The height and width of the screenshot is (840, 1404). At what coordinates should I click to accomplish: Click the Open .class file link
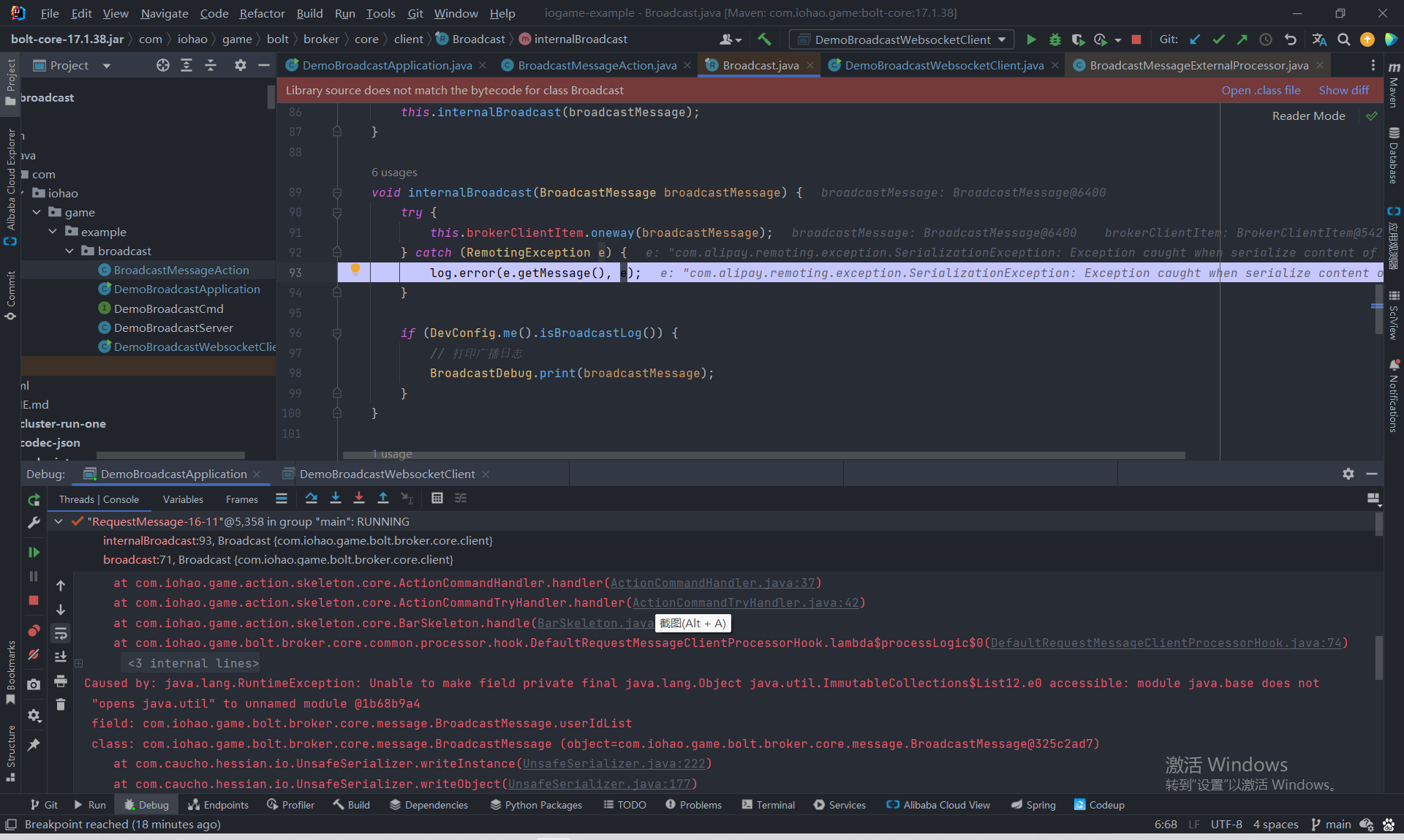pyautogui.click(x=1261, y=90)
